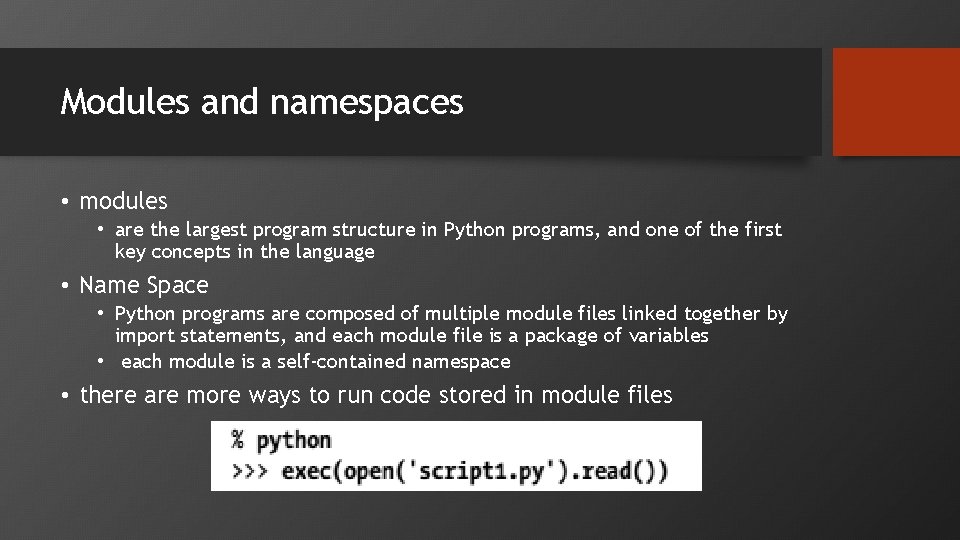Select the "Name Space" bullet heading

(144, 285)
